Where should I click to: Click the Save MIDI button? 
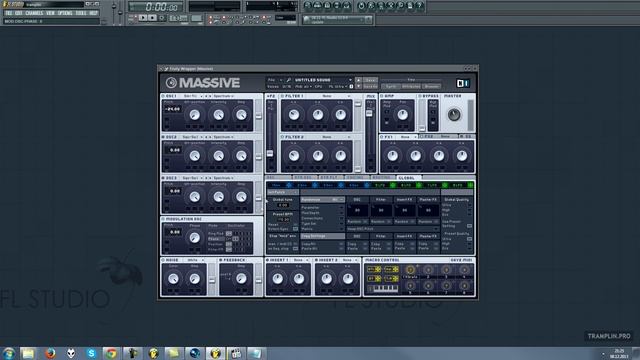point(461,260)
